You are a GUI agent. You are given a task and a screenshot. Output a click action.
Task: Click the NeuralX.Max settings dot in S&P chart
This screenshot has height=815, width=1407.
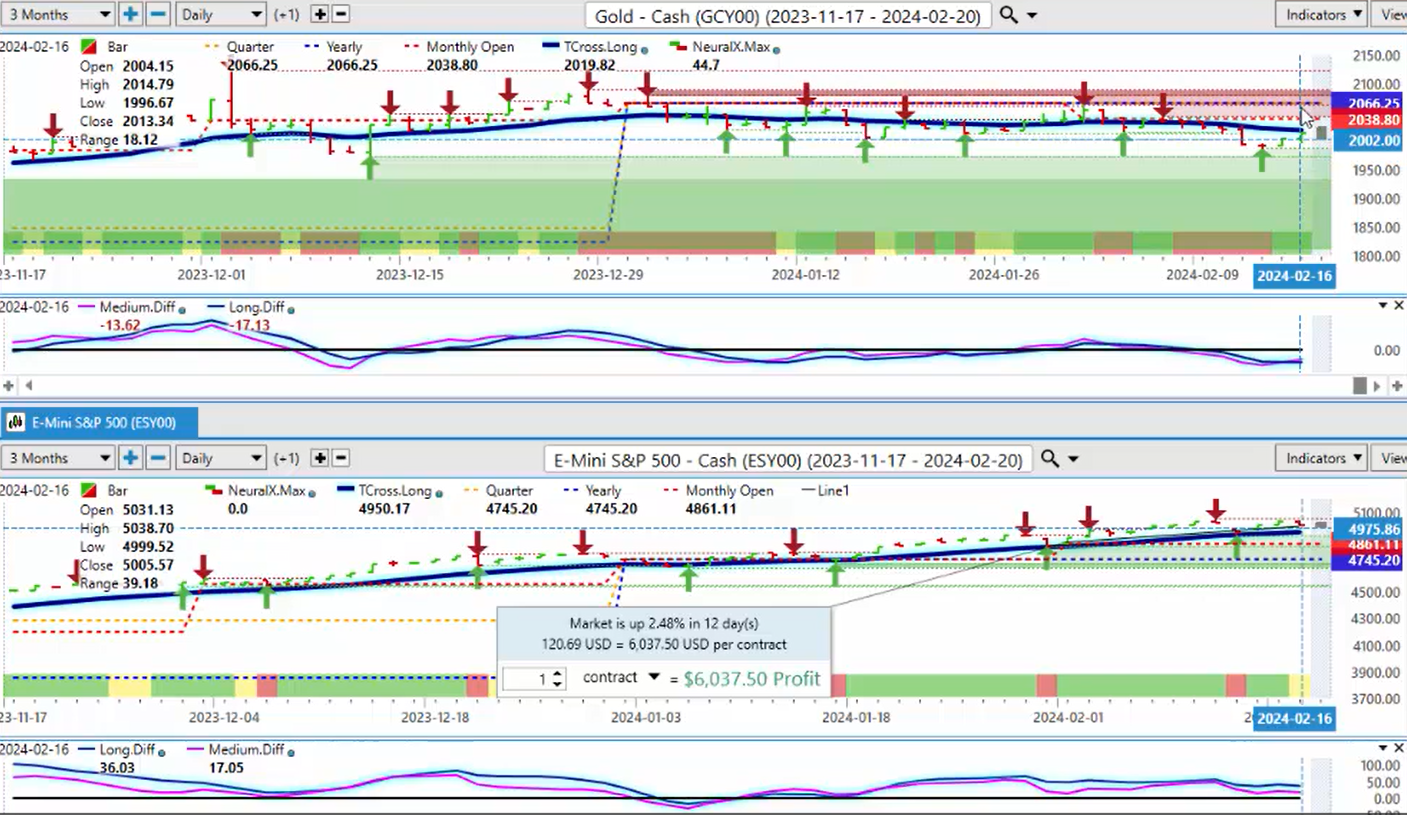click(313, 494)
